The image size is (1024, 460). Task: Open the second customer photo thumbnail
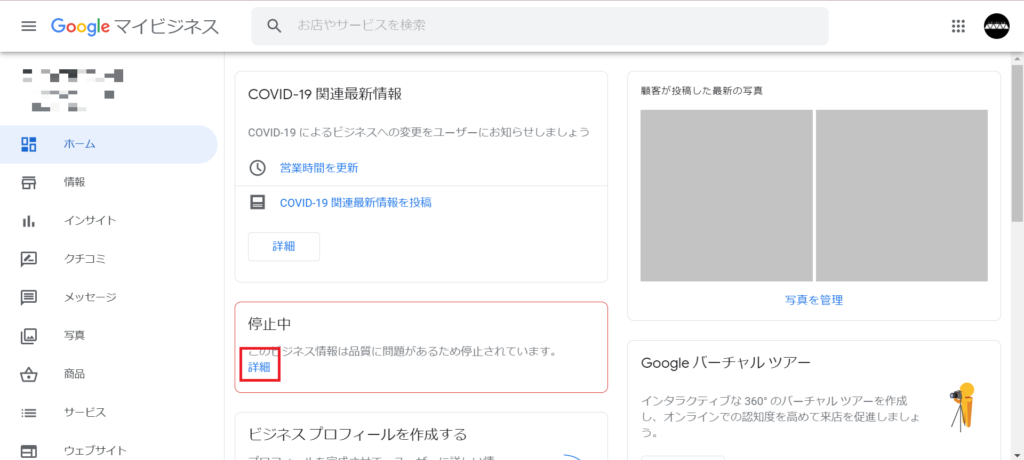coord(901,195)
